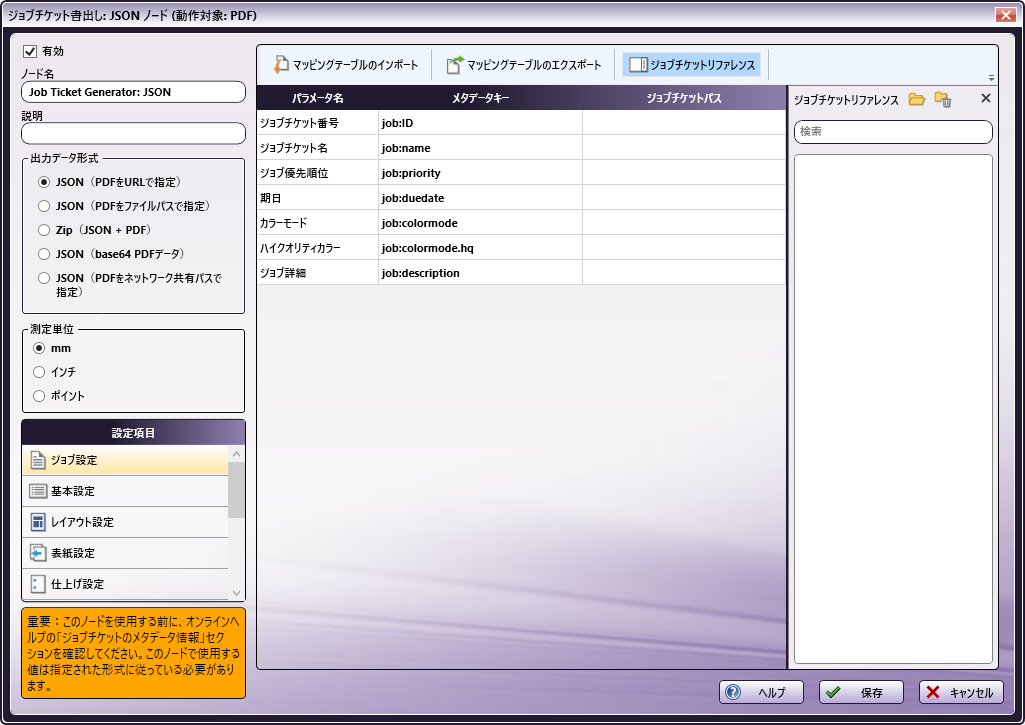The height and width of the screenshot is (725, 1025).
Task: Click the job:duedate metadata key cell
Action: click(480, 197)
